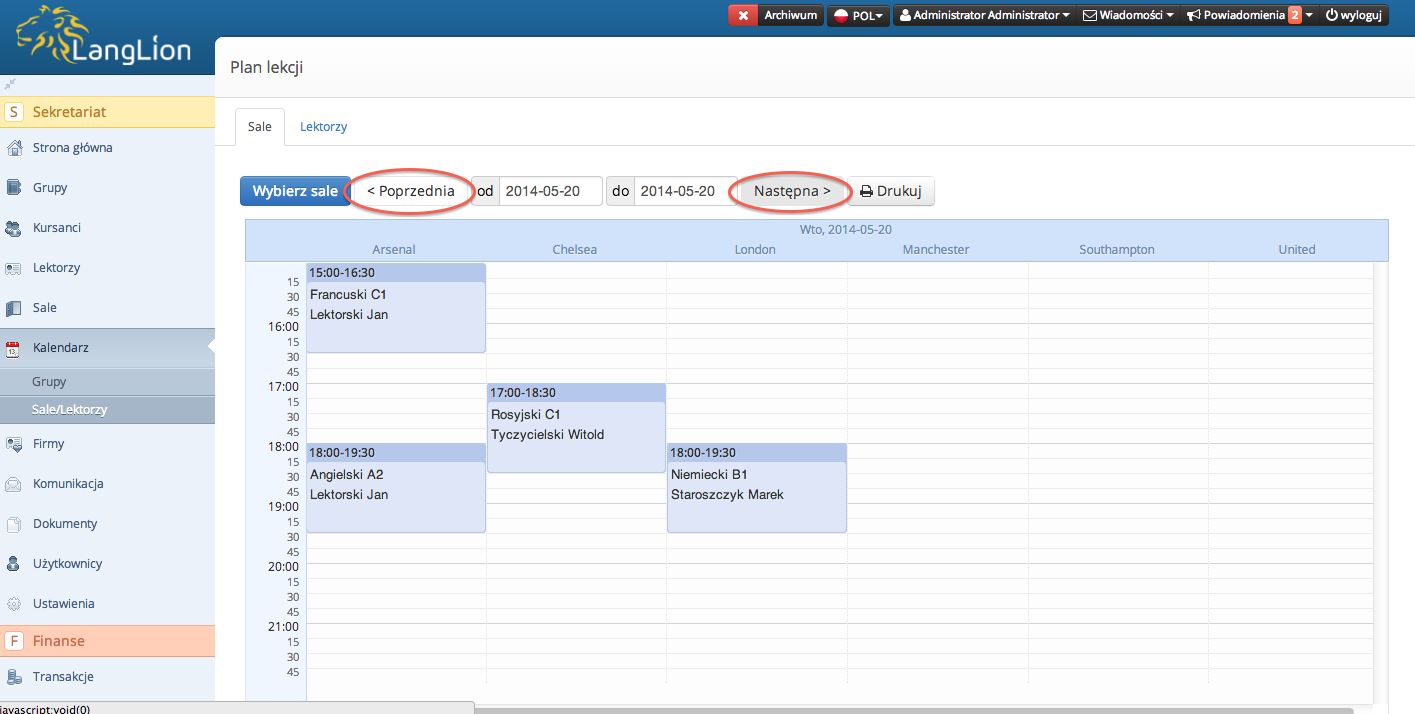Image resolution: width=1415 pixels, height=714 pixels.
Task: Click the Strona główna home icon
Action: point(14,148)
